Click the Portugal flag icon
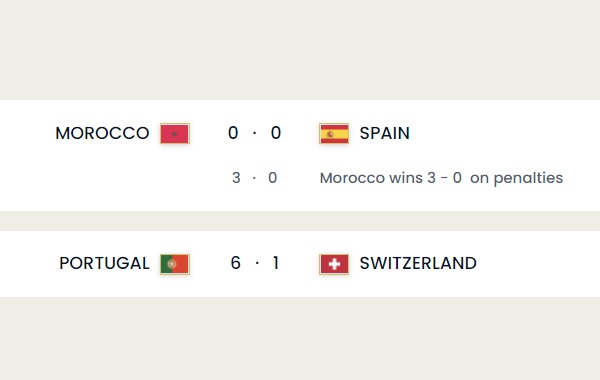Screen dimensions: 600x380 tap(175, 264)
